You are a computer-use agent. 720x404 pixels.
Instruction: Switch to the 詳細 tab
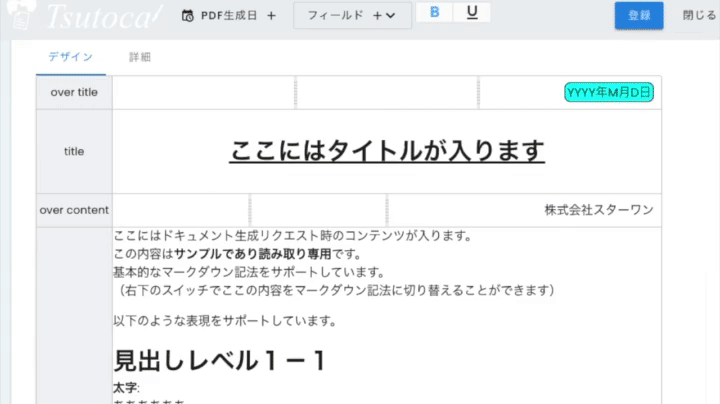(x=139, y=57)
